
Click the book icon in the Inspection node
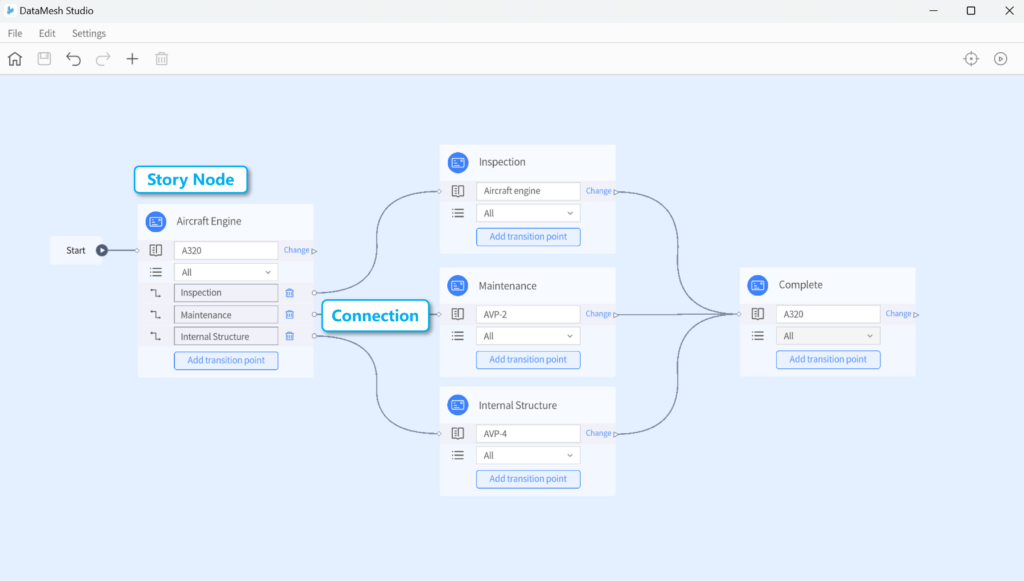tap(457, 190)
